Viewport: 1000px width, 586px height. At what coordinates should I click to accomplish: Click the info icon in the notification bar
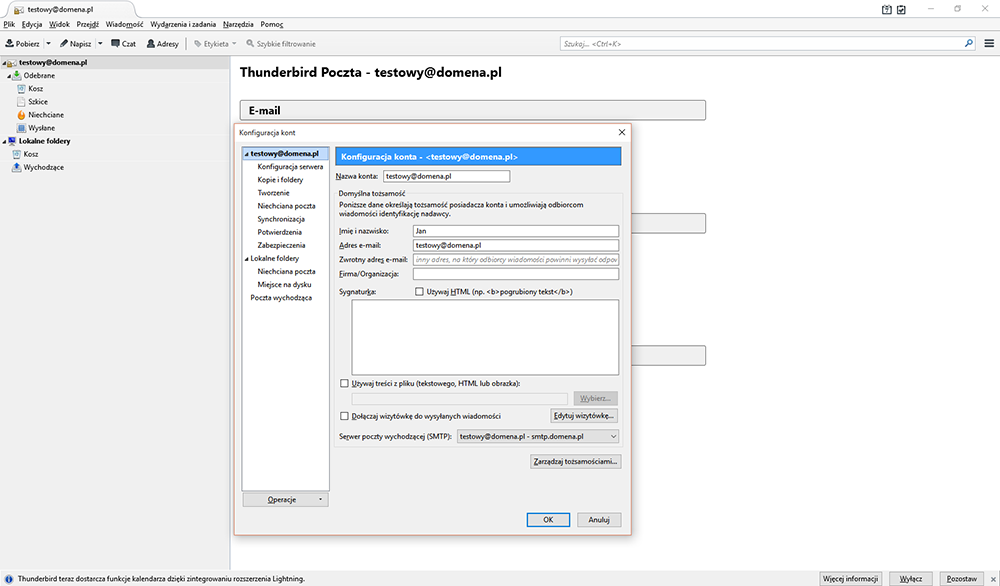click(9, 579)
